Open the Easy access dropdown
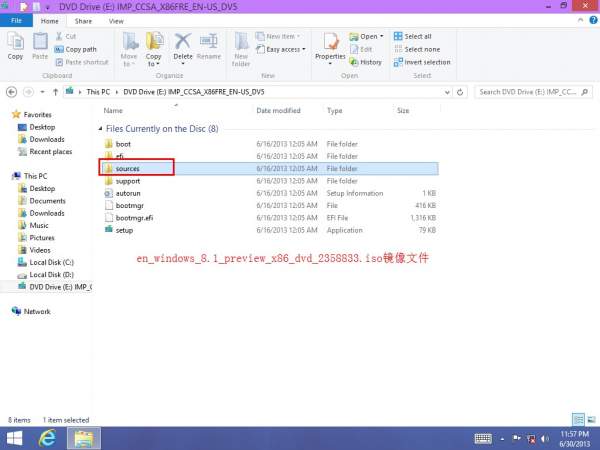600x450 pixels. click(x=281, y=49)
